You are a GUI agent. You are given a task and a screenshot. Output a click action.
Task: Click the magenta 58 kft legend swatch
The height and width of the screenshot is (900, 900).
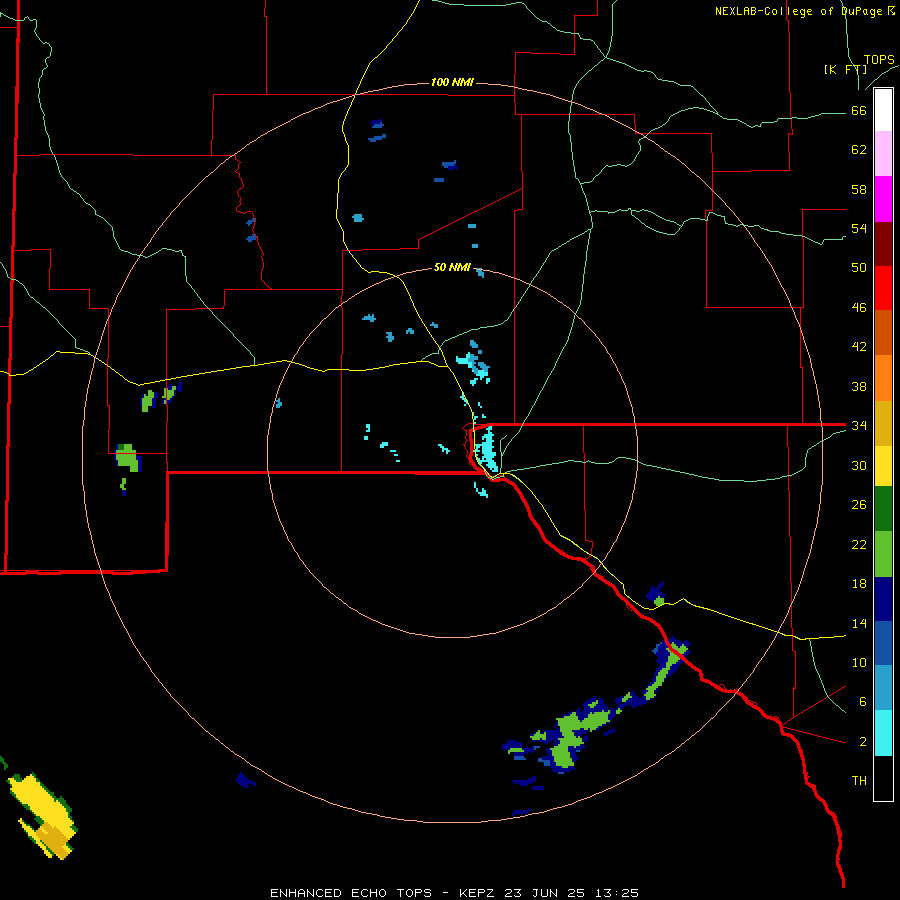[x=883, y=199]
